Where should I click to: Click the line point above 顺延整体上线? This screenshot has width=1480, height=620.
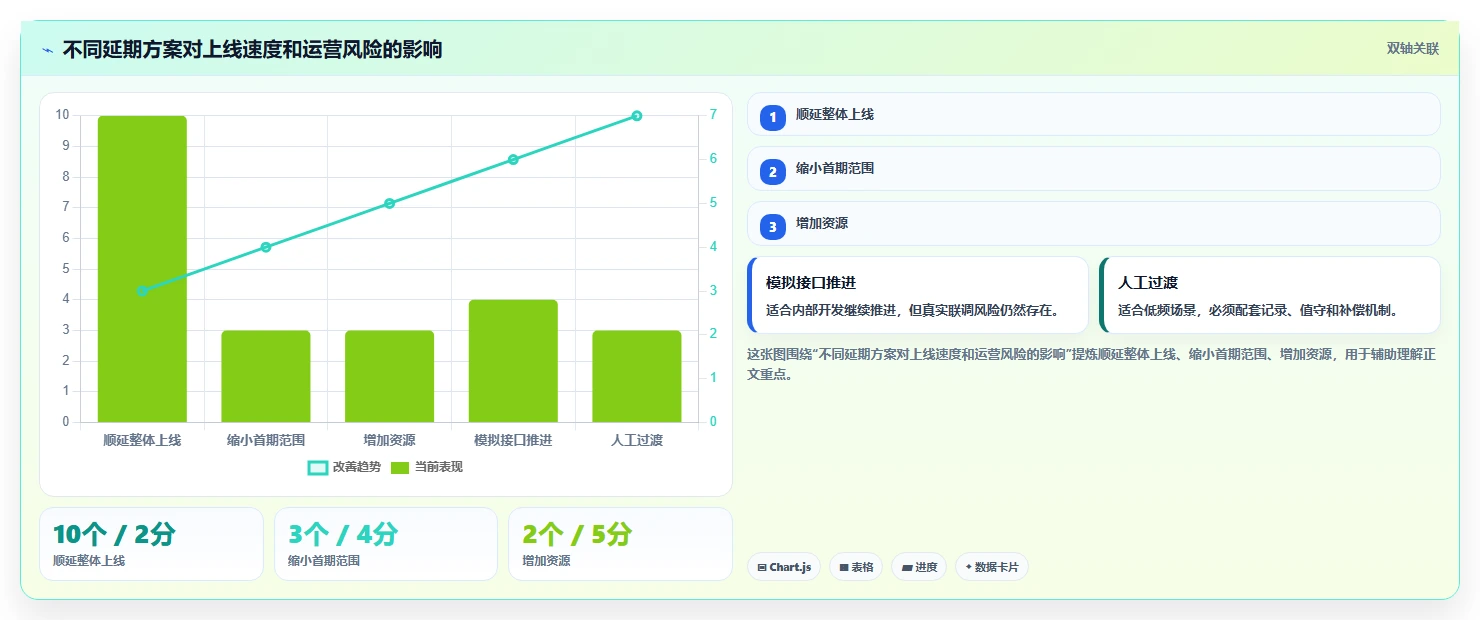[x=142, y=291]
